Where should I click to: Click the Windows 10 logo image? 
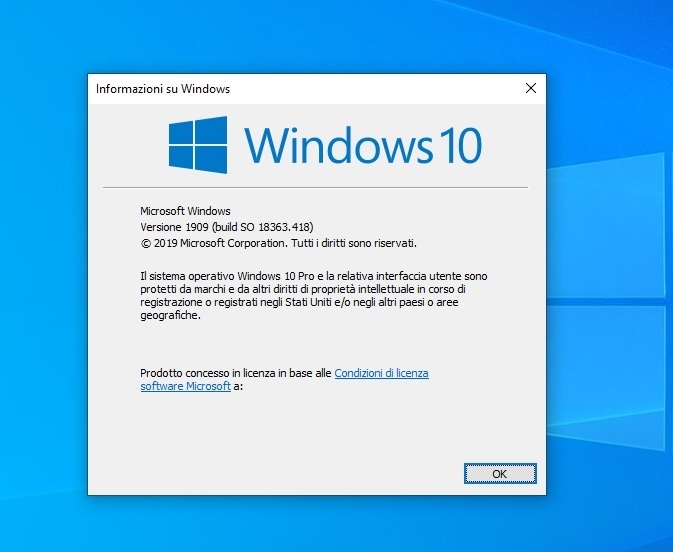325,145
